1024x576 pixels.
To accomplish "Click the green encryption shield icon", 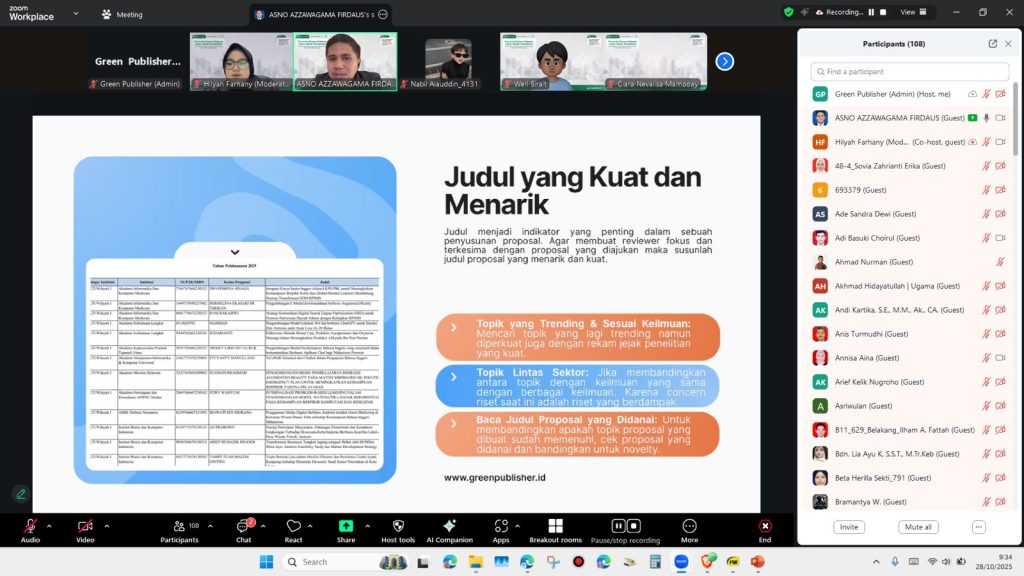I will point(789,12).
